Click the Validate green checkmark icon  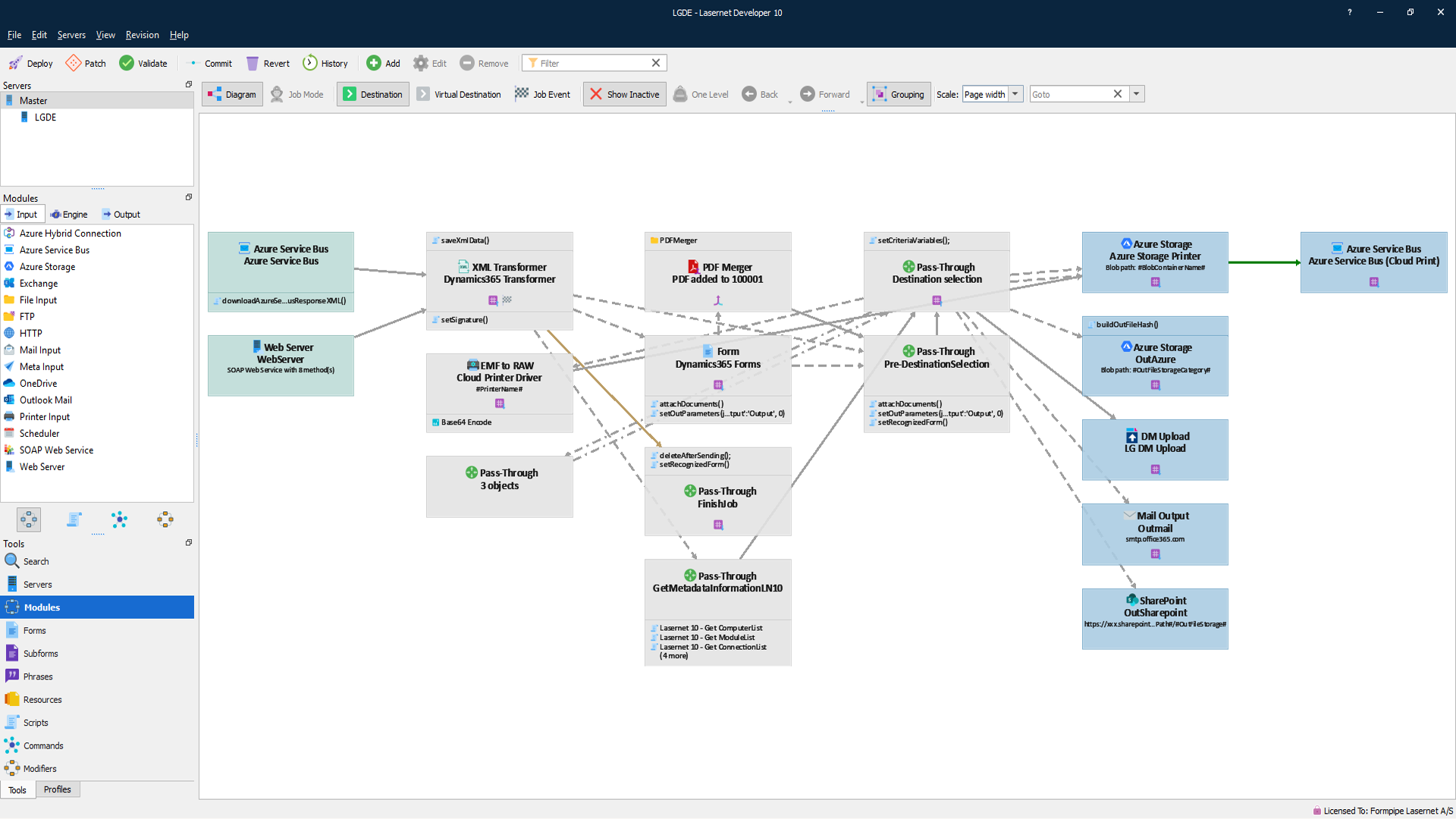point(127,63)
